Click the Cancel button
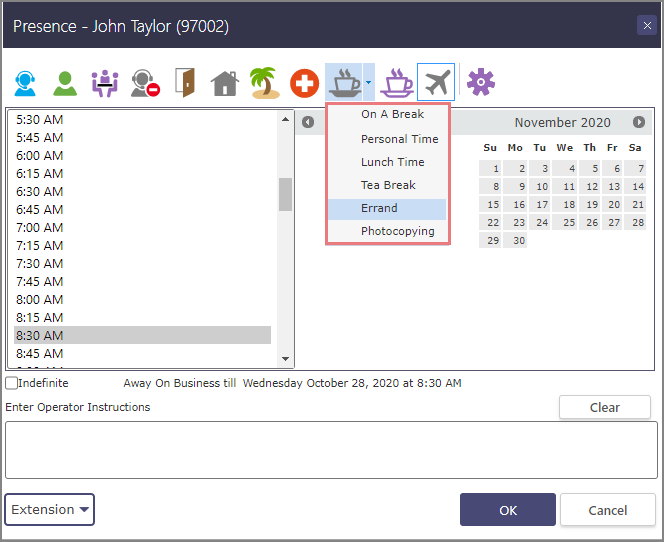The image size is (664, 542). [x=608, y=510]
